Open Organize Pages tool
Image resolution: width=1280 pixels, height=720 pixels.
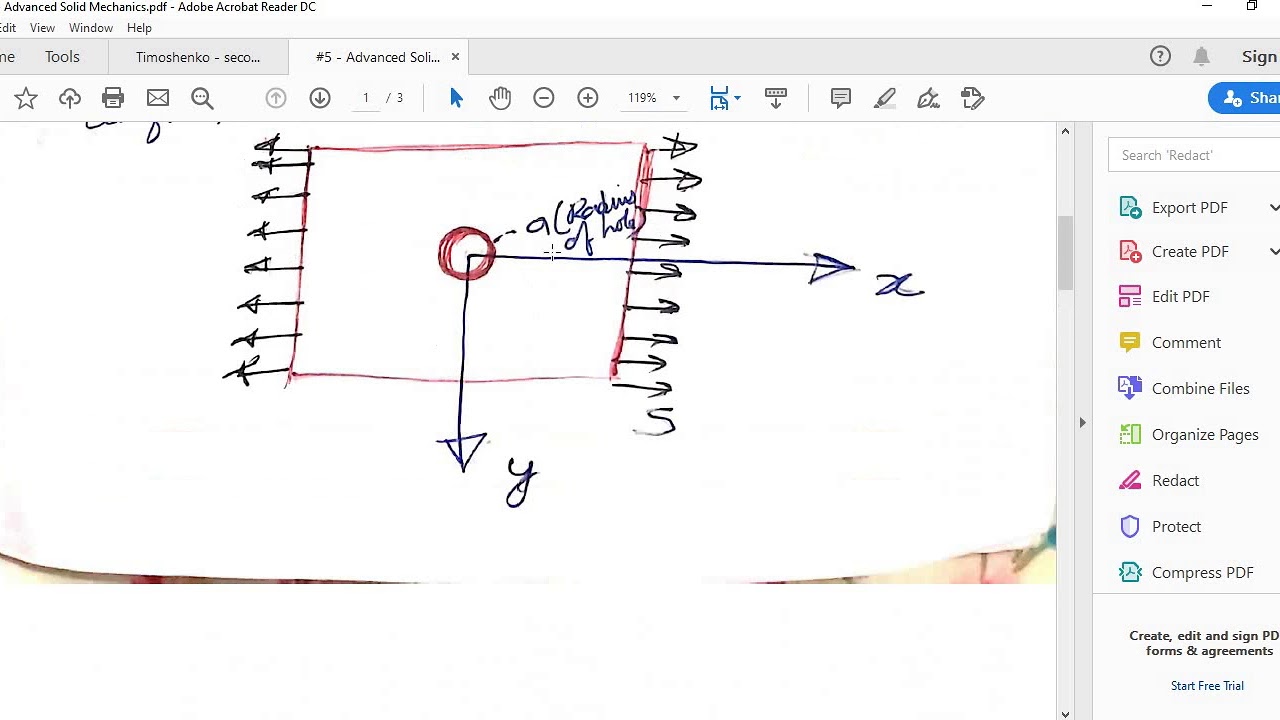click(x=1189, y=435)
